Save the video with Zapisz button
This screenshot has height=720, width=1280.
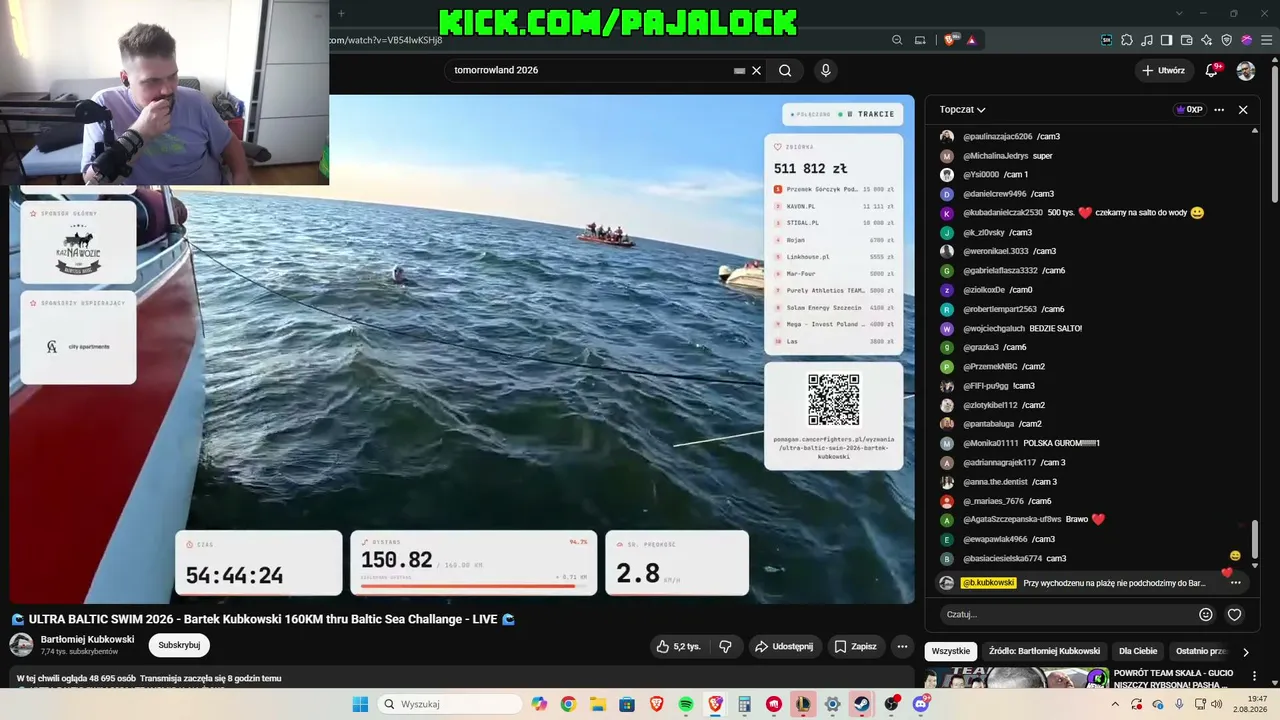coord(855,646)
